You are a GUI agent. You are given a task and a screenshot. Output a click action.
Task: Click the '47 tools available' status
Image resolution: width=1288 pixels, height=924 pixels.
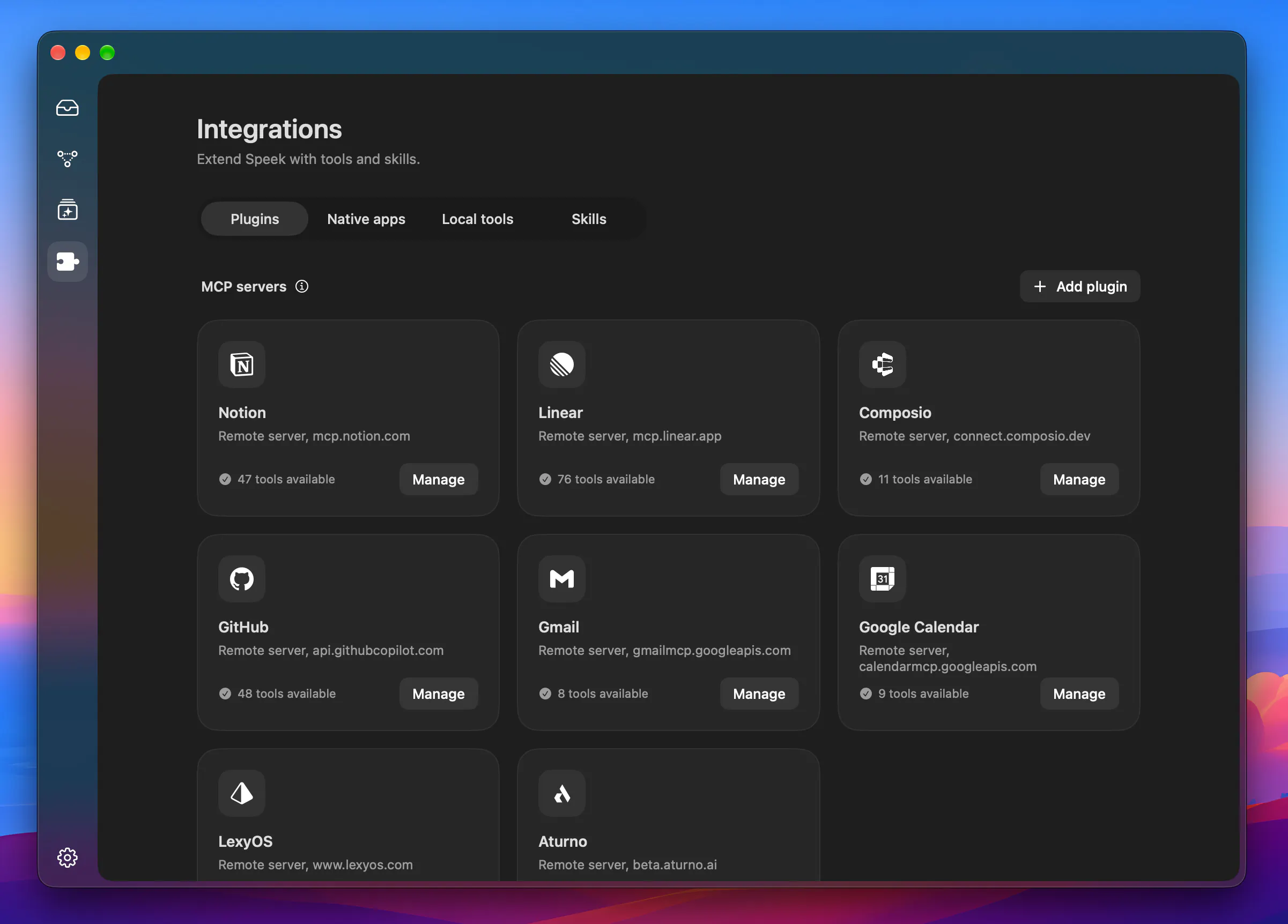[x=286, y=479]
